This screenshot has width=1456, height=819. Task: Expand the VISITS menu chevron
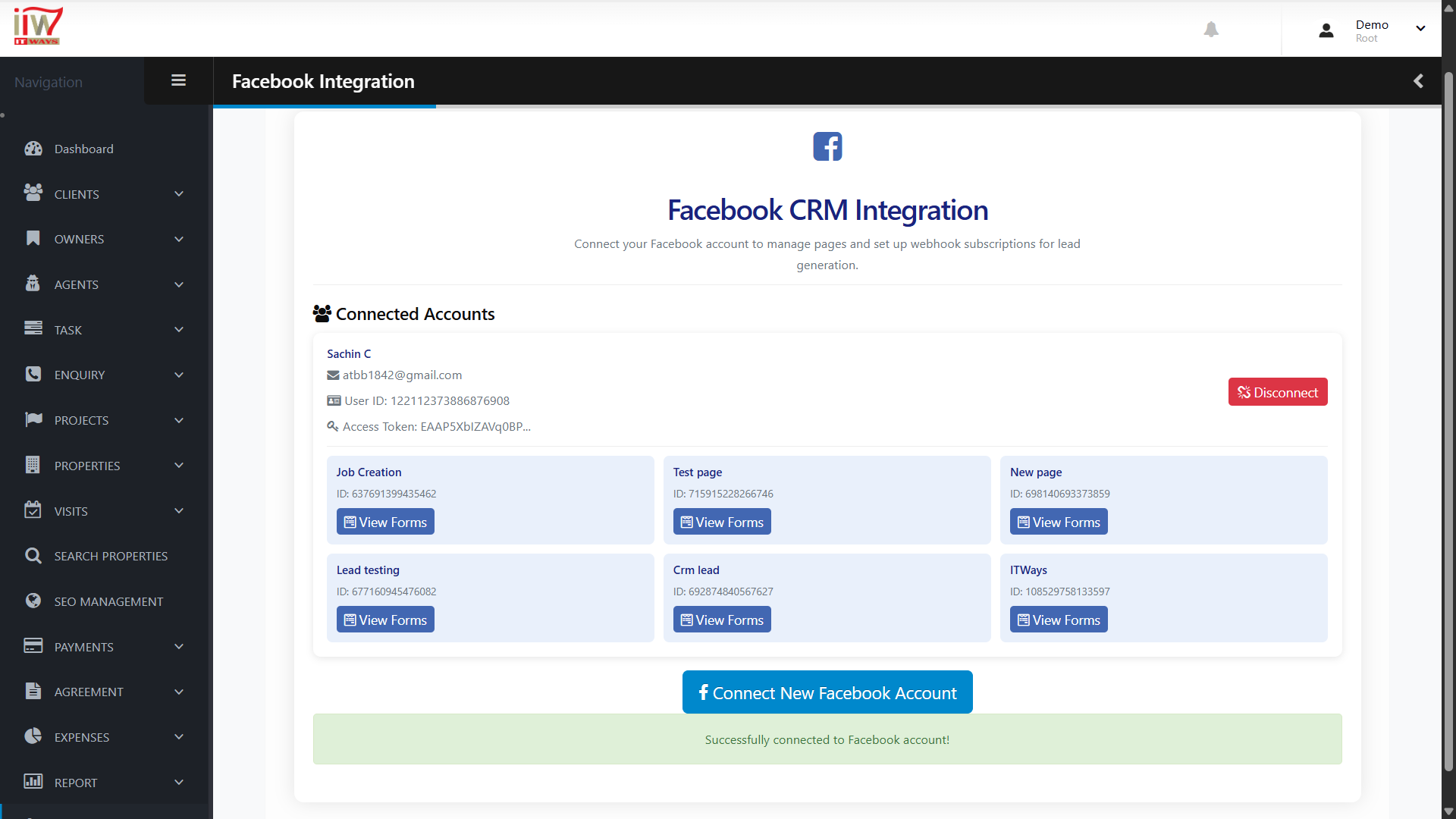click(x=179, y=511)
